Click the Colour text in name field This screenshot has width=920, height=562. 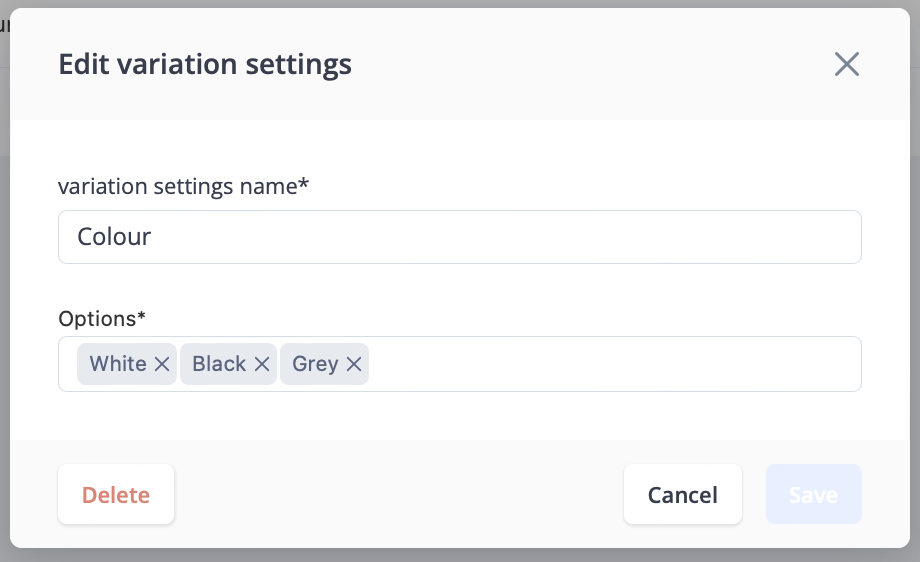(x=114, y=237)
